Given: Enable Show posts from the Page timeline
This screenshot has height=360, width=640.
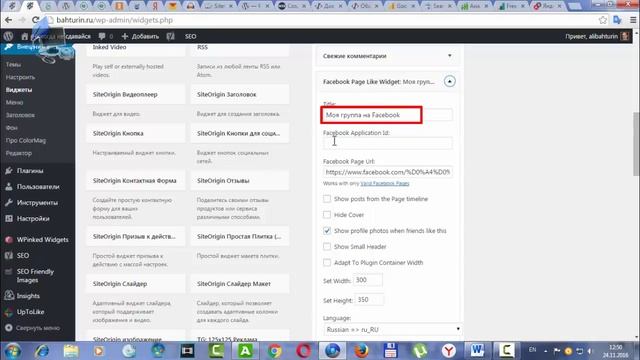Looking at the screenshot, I should [x=327, y=199].
